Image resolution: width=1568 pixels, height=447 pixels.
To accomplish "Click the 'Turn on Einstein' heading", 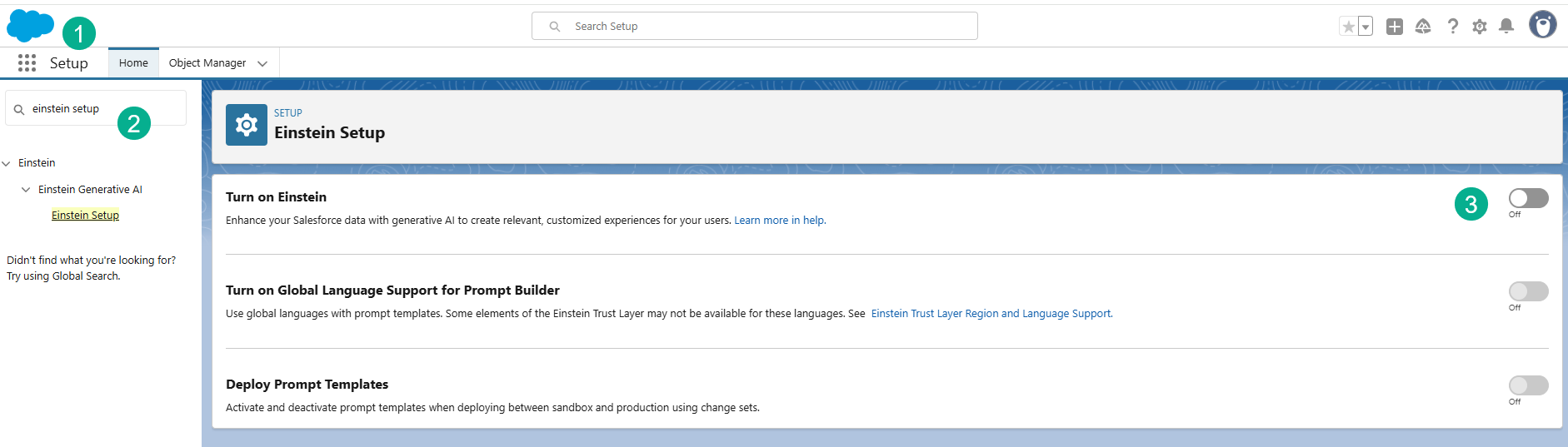I will [276, 197].
